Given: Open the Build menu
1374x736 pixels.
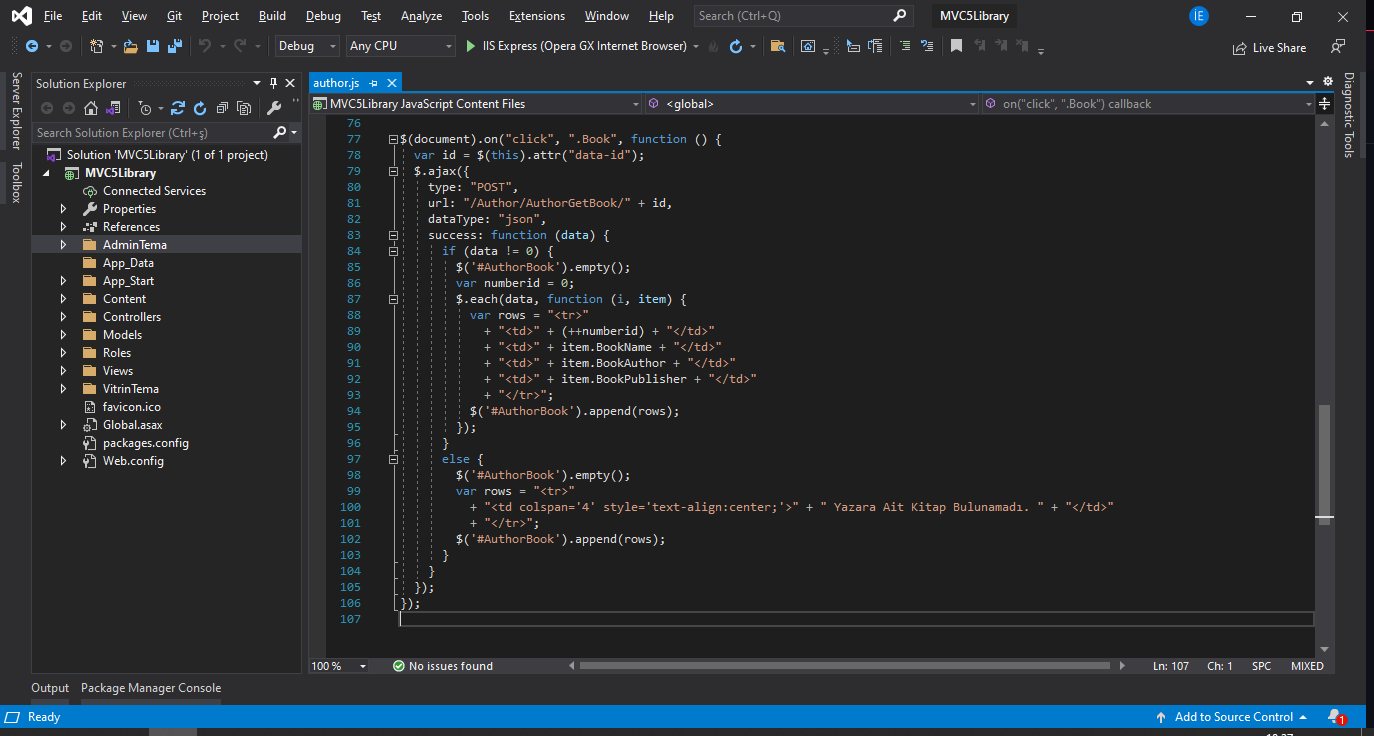Looking at the screenshot, I should coord(272,16).
